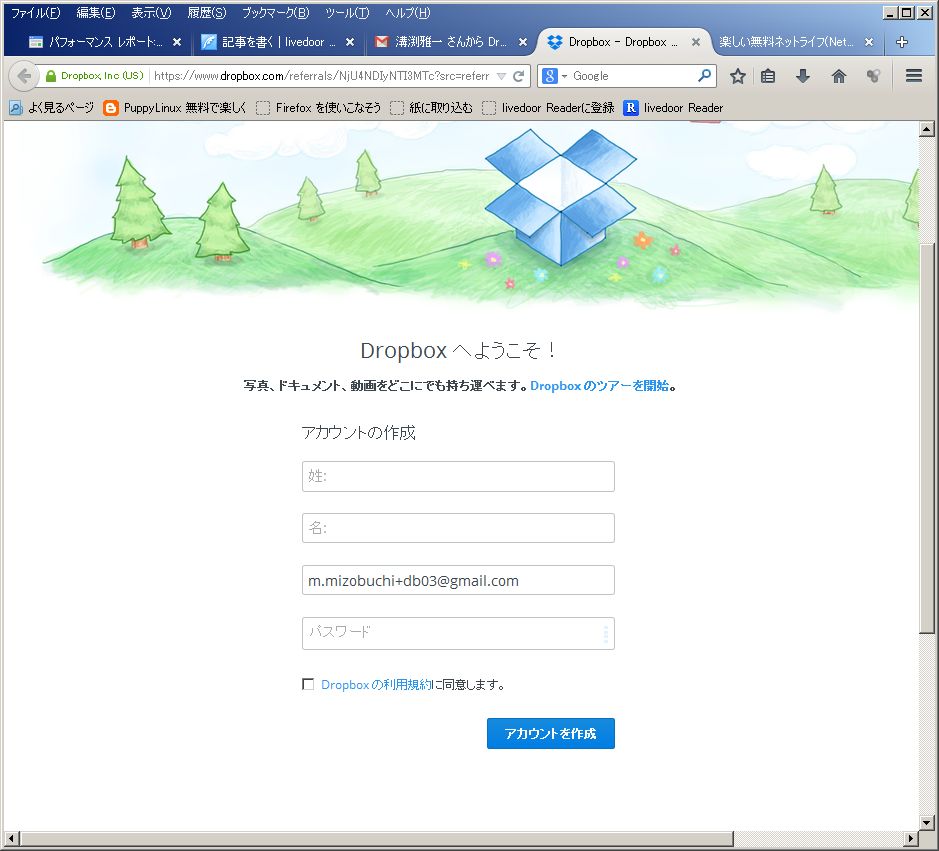Viewport: 939px width, 851px height.
Task: Close the livedoor 記事を書く tab
Action: 350,42
